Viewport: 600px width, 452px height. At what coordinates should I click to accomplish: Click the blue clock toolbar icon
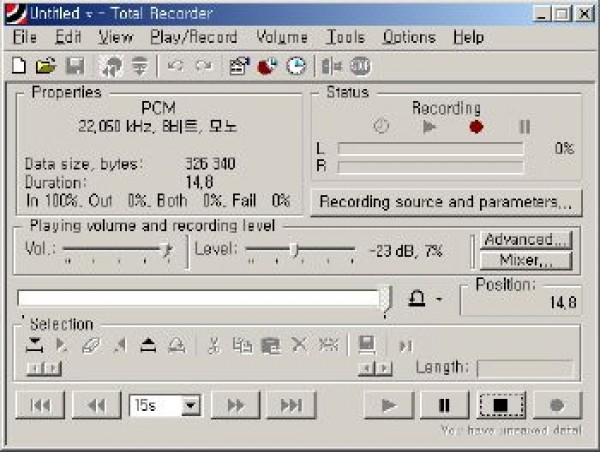(x=296, y=66)
